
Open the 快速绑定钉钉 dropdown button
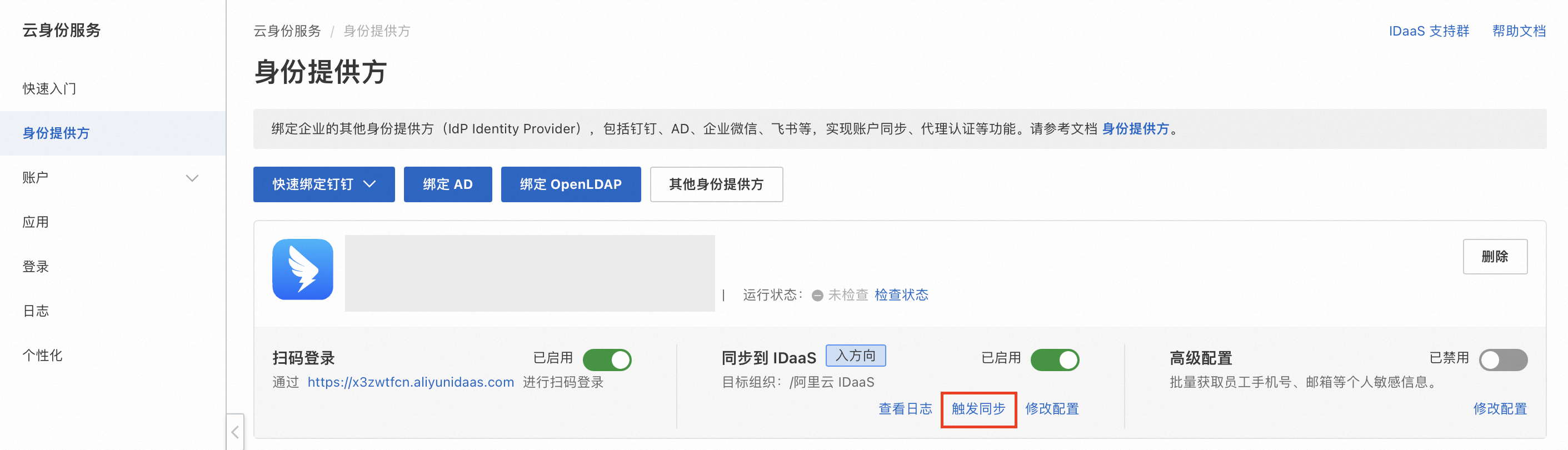(x=324, y=184)
